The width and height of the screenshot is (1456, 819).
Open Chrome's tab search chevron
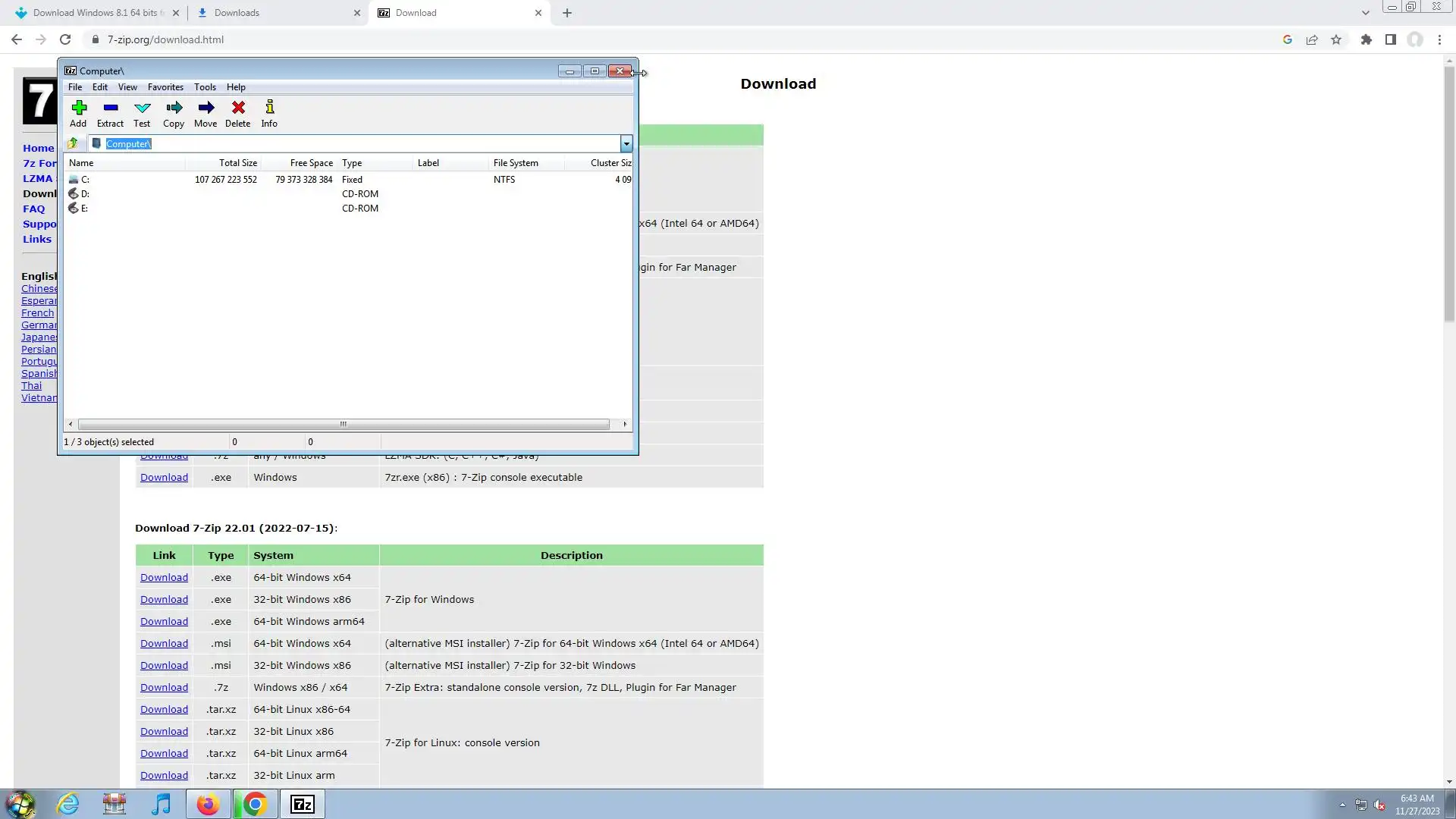[x=1365, y=13]
